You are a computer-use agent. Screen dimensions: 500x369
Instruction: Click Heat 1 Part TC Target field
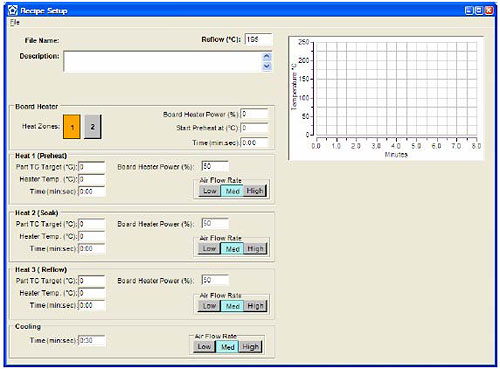point(92,167)
